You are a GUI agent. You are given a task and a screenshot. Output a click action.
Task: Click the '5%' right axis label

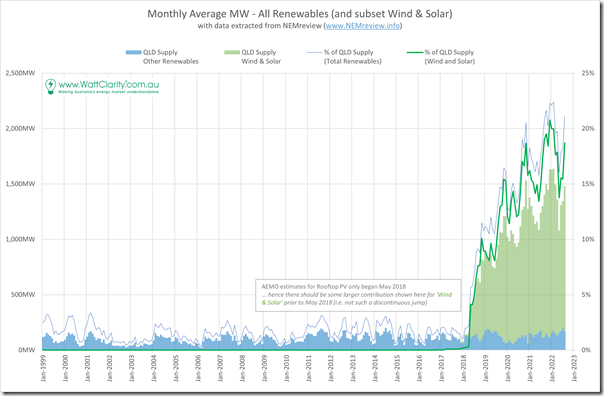click(586, 295)
